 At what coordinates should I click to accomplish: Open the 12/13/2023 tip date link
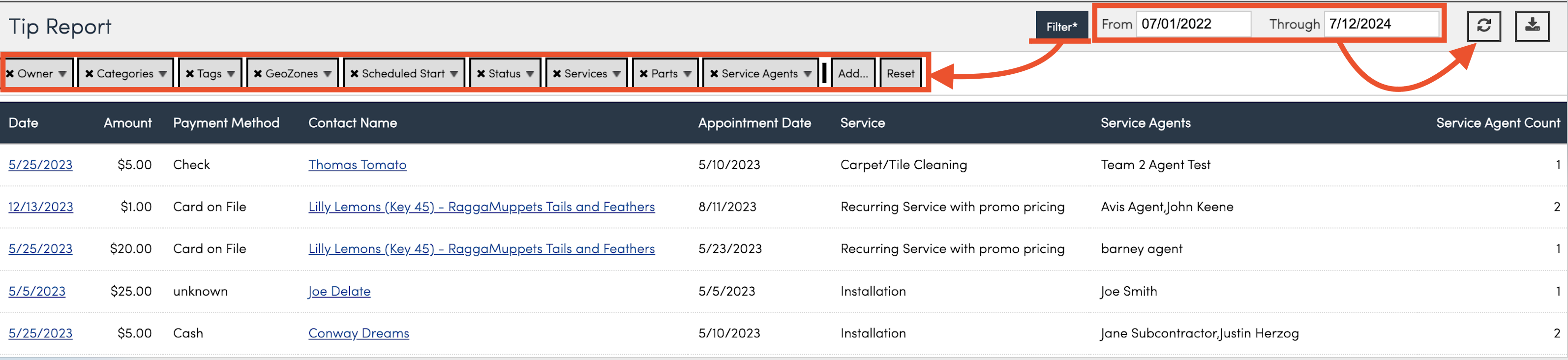click(41, 207)
